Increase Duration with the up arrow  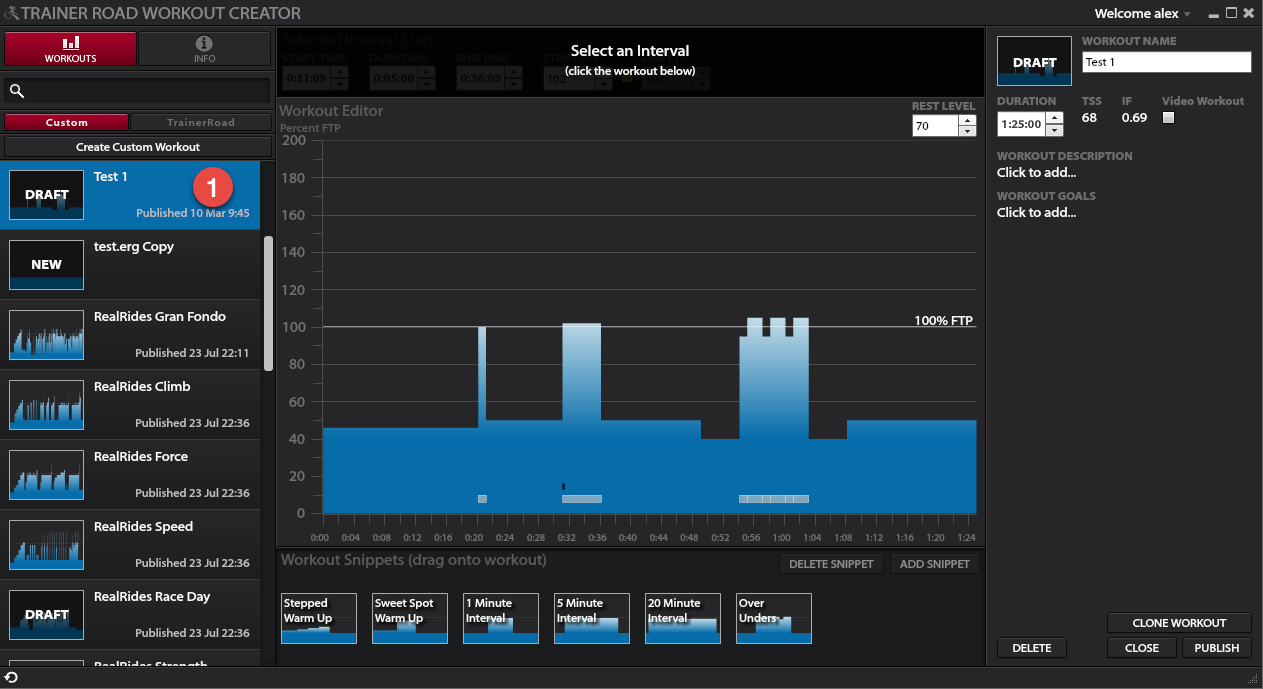click(x=1054, y=119)
